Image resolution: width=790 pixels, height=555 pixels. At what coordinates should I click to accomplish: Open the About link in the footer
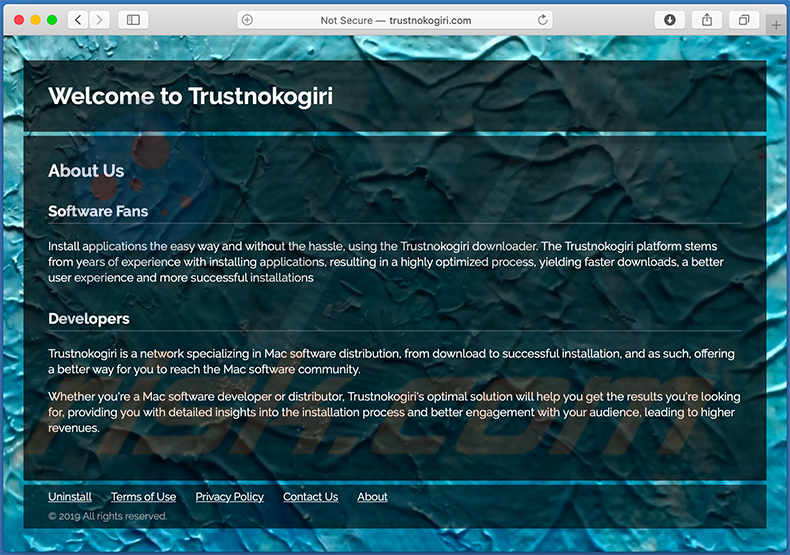pyautogui.click(x=372, y=497)
